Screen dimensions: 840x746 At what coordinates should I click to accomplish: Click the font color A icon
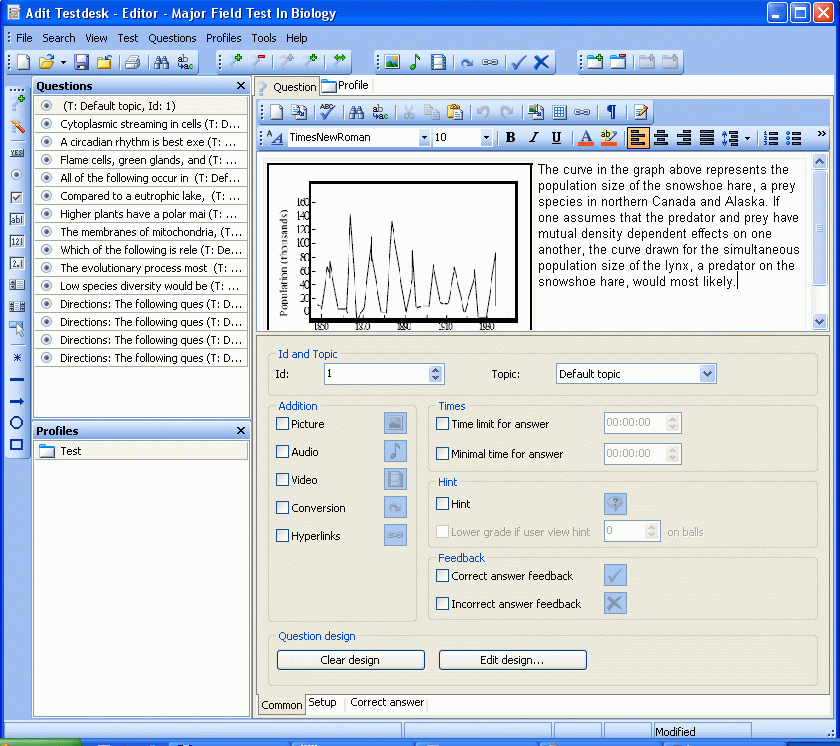pos(586,138)
